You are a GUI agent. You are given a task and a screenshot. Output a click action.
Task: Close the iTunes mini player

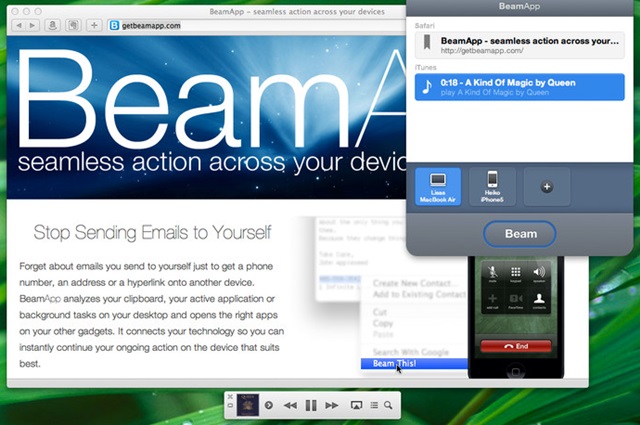pyautogui.click(x=230, y=396)
